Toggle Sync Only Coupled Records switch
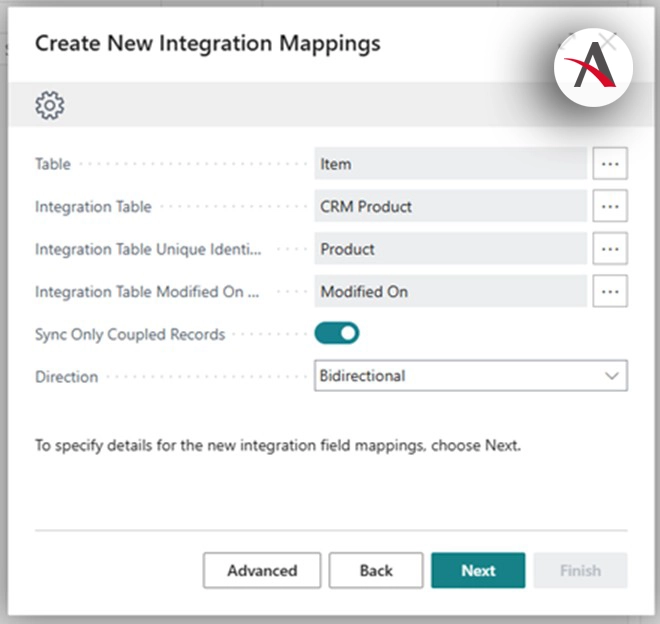This screenshot has width=660, height=624. [337, 334]
